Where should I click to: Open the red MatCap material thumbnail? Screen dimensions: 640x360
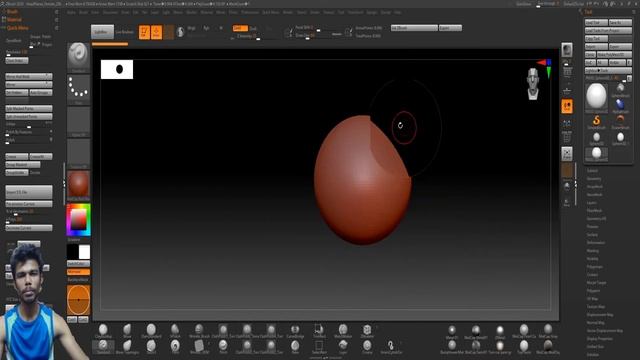pos(78,184)
